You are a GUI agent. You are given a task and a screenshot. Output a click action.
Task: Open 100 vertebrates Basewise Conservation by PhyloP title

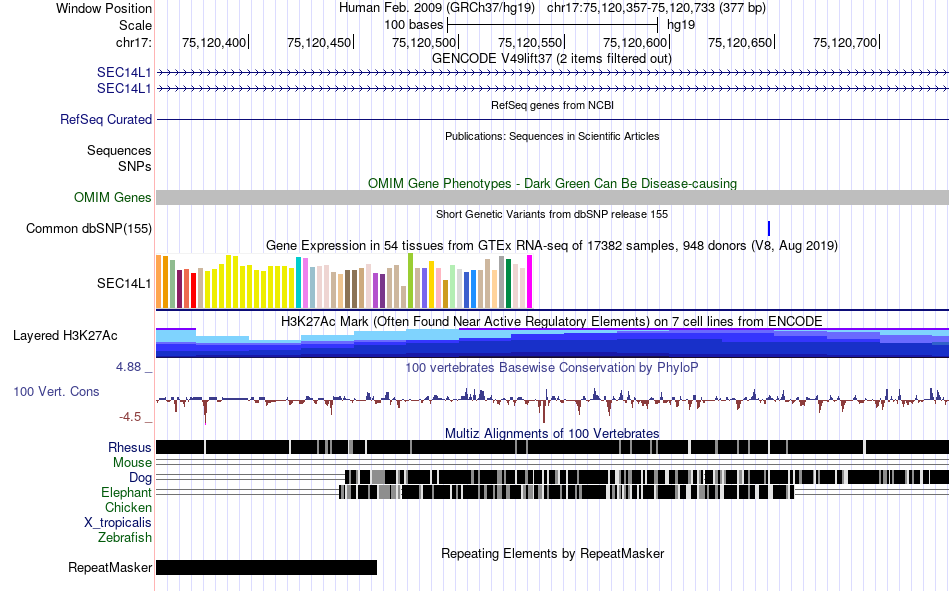click(x=552, y=367)
